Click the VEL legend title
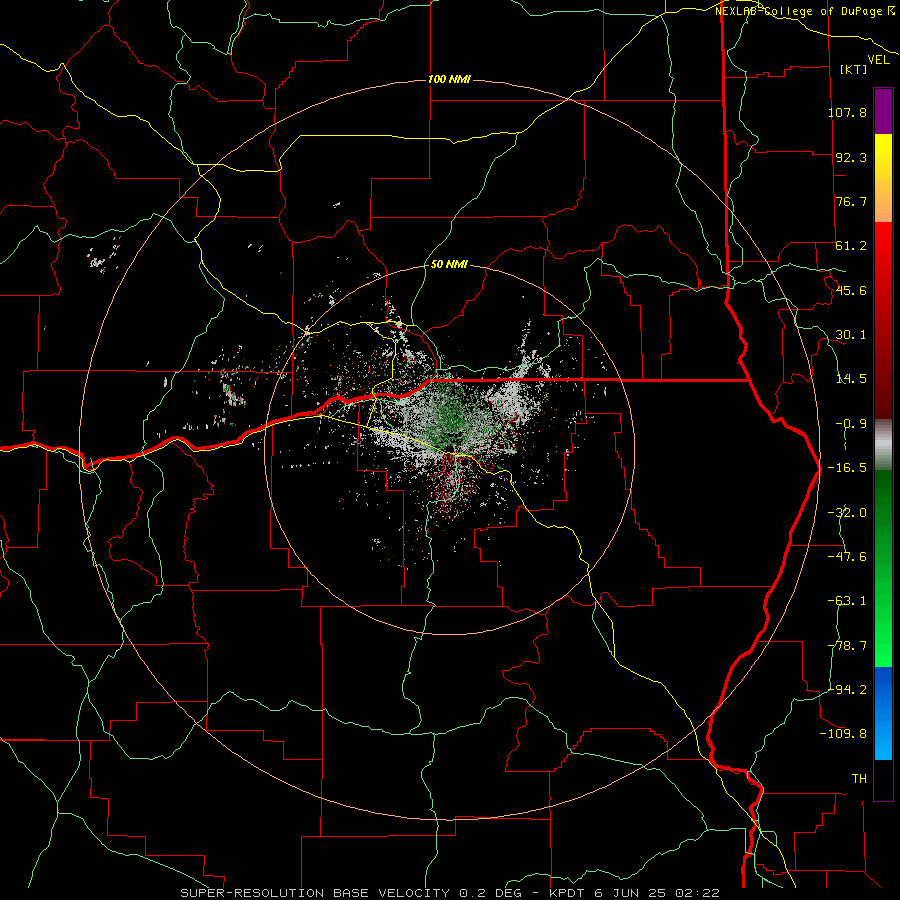900x900 pixels. click(x=878, y=60)
